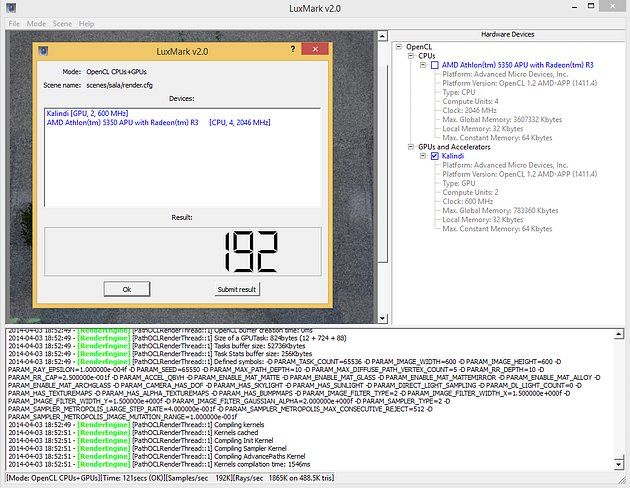This screenshot has width=630, height=488.
Task: Click the 'OpenCL CPUs+GPUs' mode value
Action: [x=117, y=72]
